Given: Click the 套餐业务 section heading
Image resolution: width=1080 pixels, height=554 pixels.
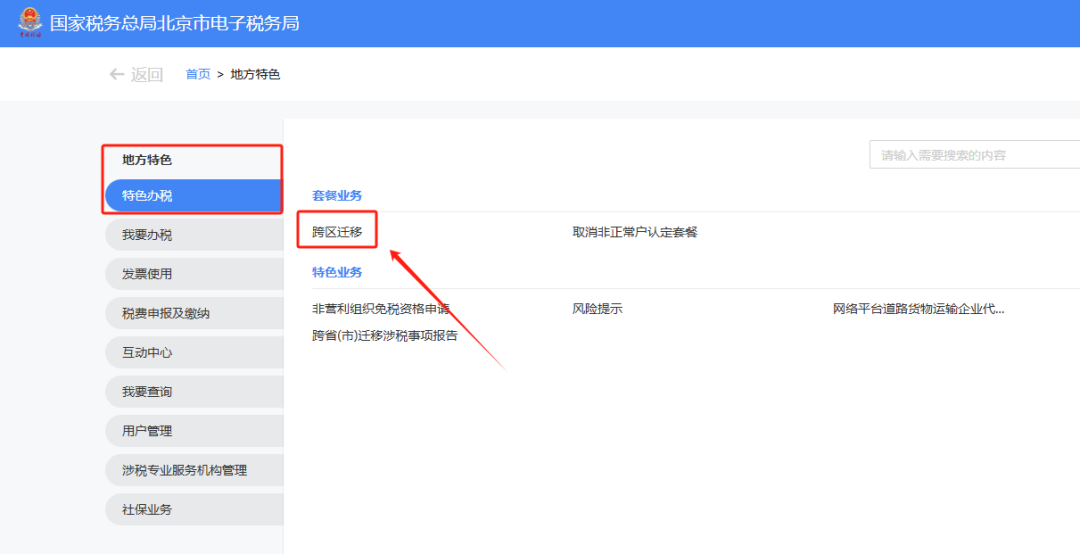Looking at the screenshot, I should point(337,196).
